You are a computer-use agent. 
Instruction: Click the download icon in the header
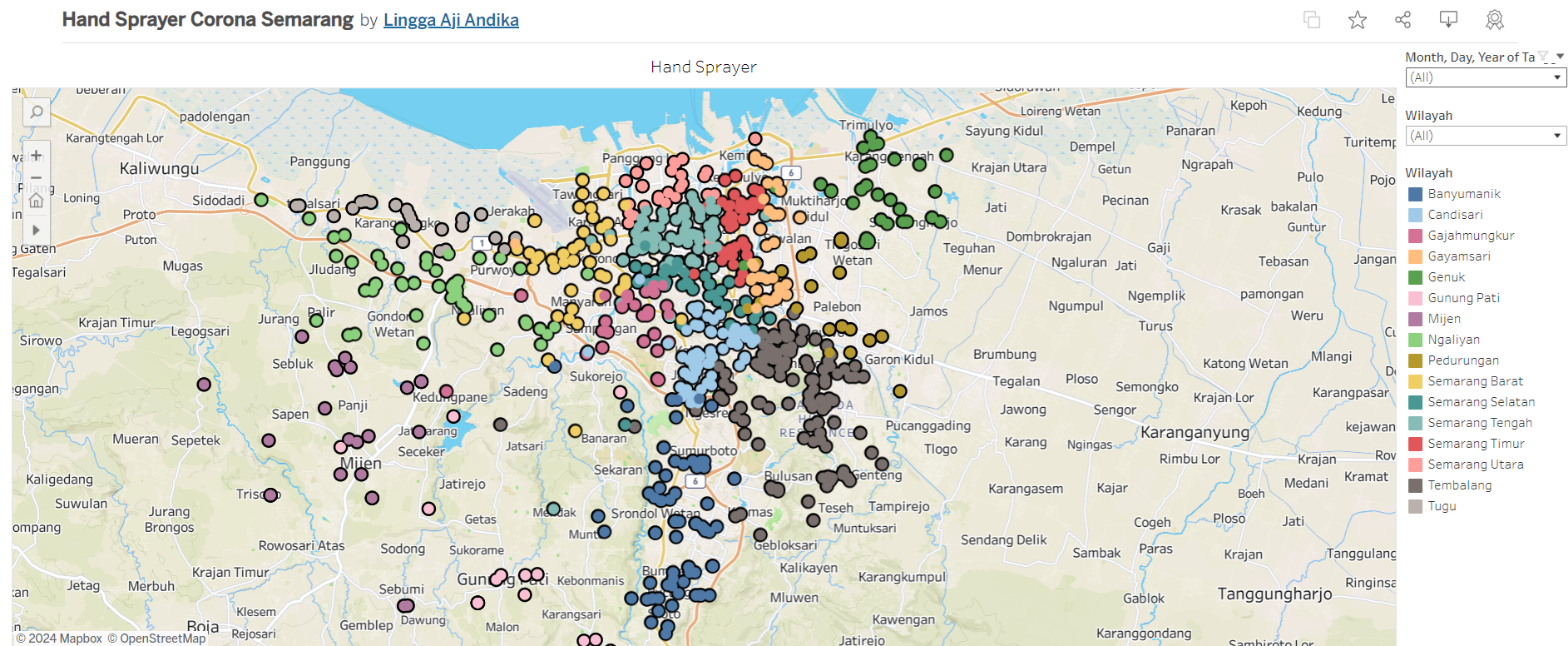pos(1448,20)
